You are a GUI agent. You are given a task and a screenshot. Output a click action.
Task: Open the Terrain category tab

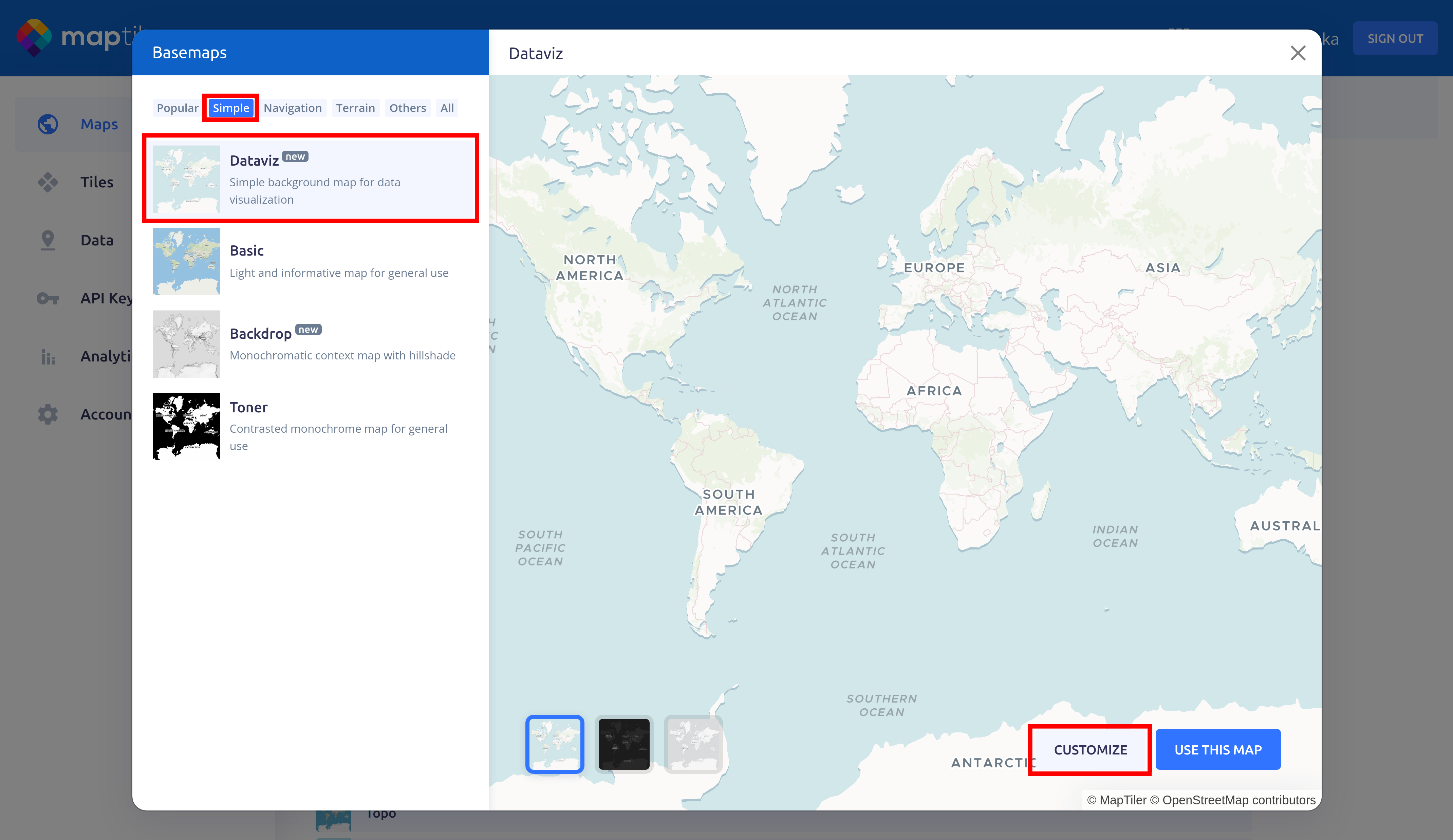point(355,108)
